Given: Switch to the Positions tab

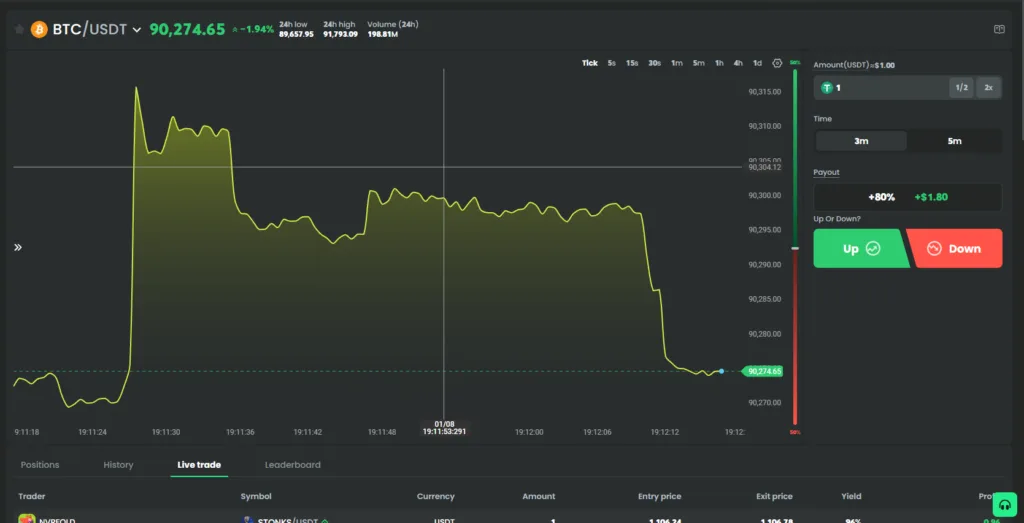Looking at the screenshot, I should tap(40, 465).
